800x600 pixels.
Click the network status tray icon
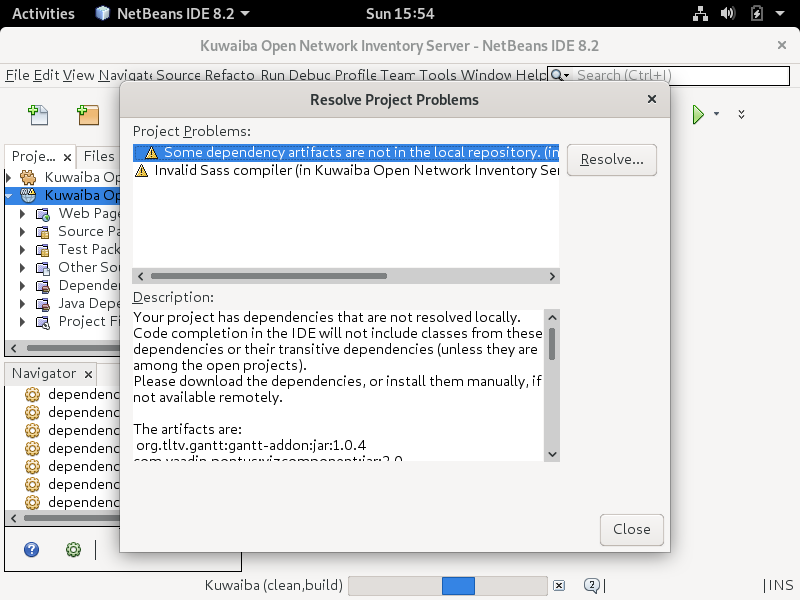click(700, 13)
